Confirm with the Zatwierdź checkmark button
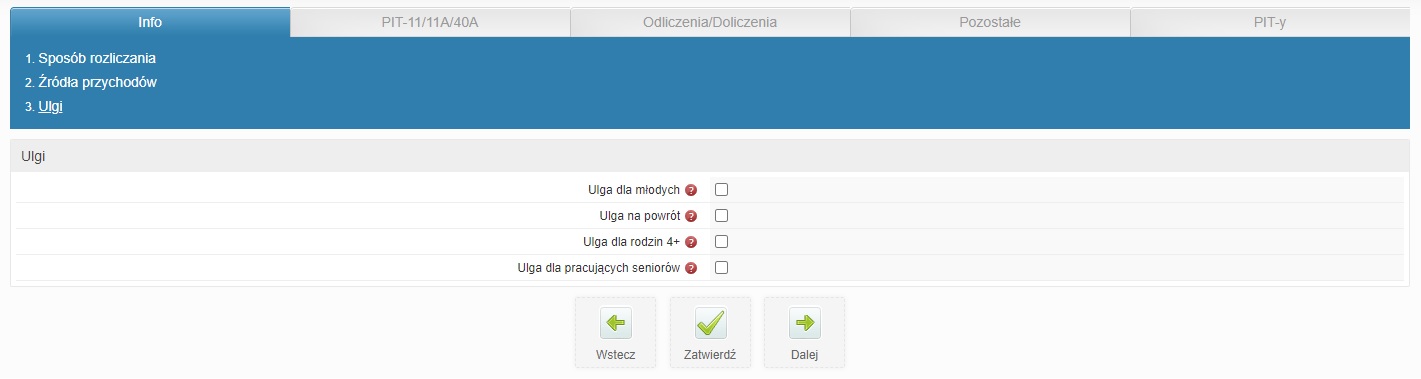 [x=710, y=332]
